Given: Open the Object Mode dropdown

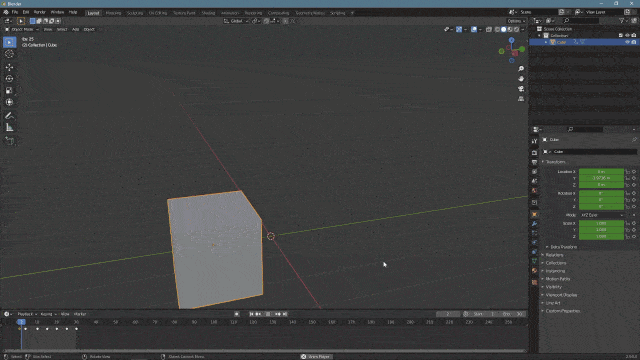Looking at the screenshot, I should pyautogui.click(x=22, y=29).
